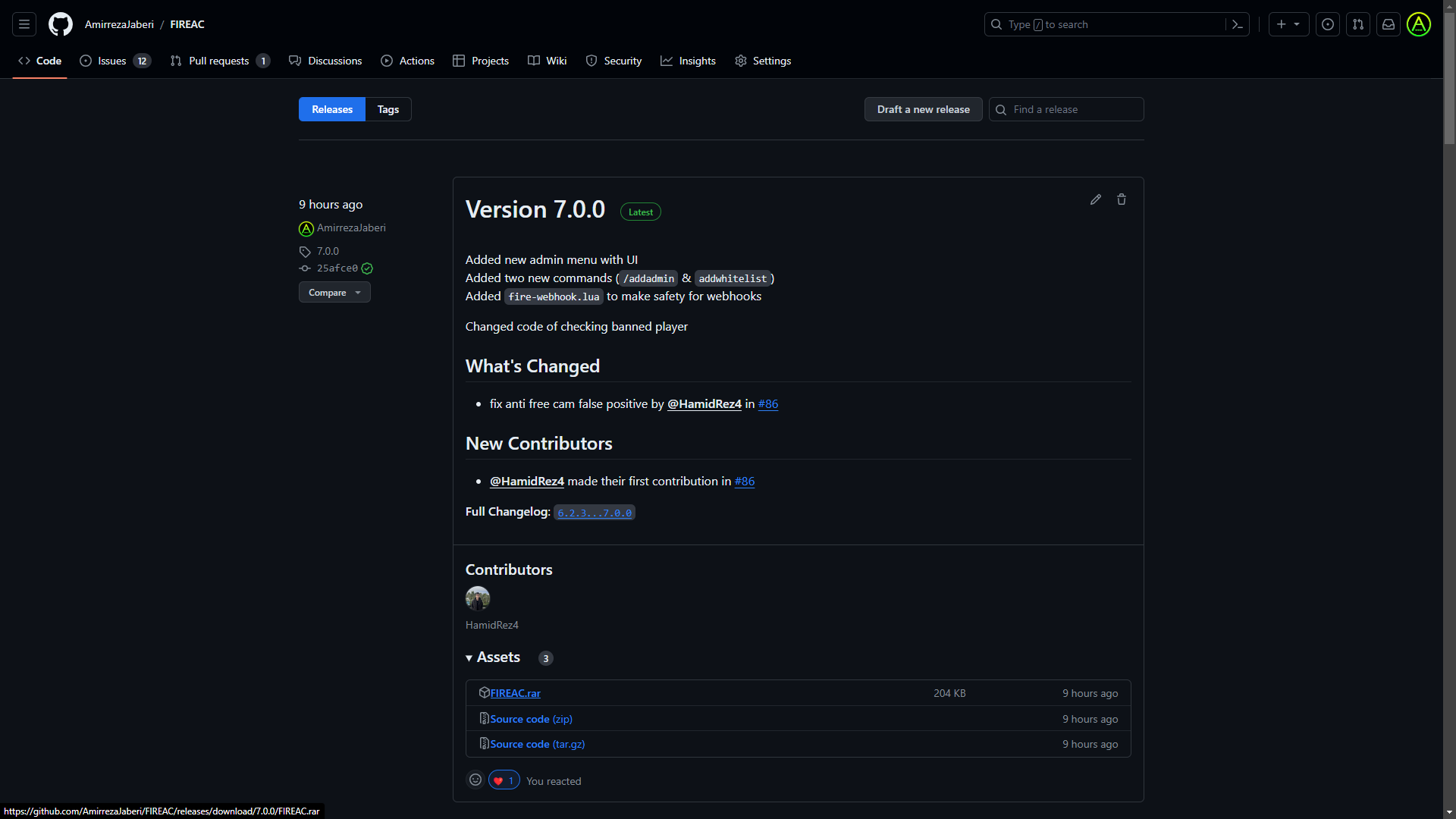
Task: Open pull requests icon in header
Action: (x=1358, y=24)
